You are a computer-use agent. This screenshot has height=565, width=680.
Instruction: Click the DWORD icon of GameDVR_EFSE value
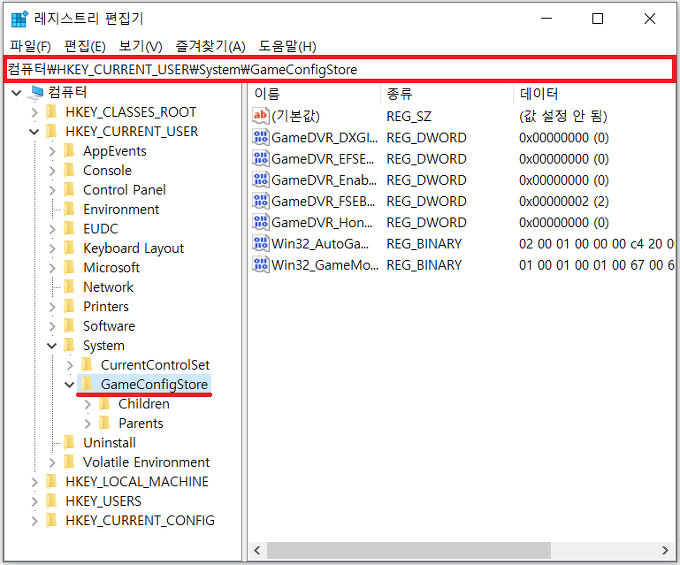click(x=261, y=159)
